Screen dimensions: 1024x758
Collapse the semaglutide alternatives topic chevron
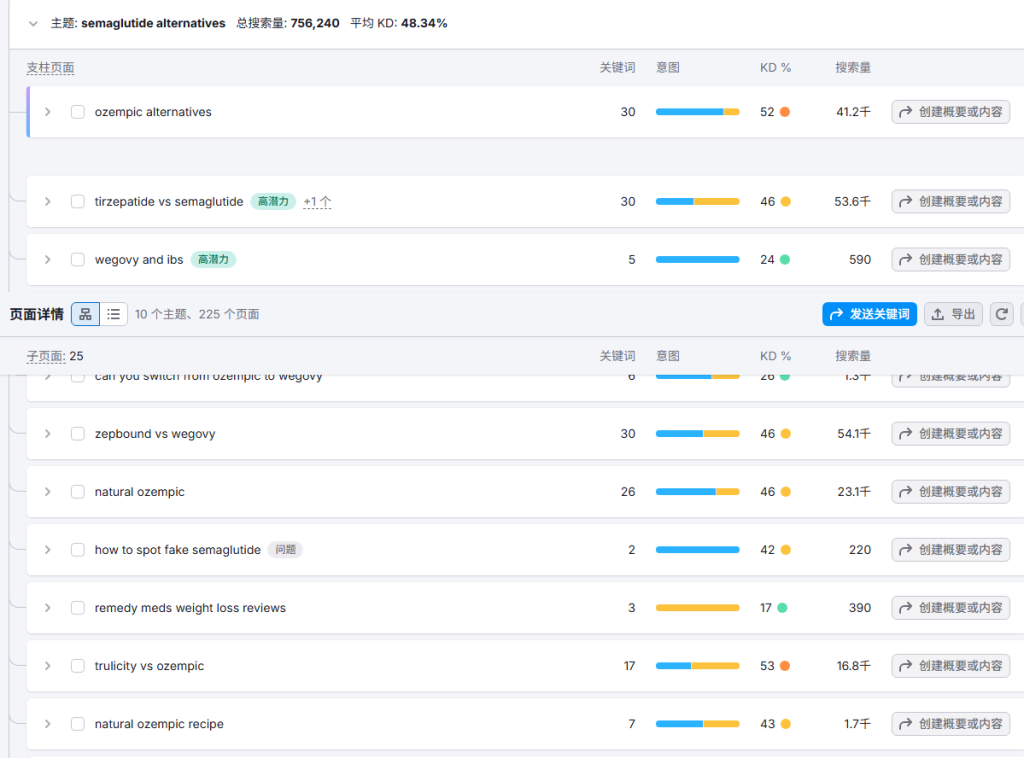point(33,24)
